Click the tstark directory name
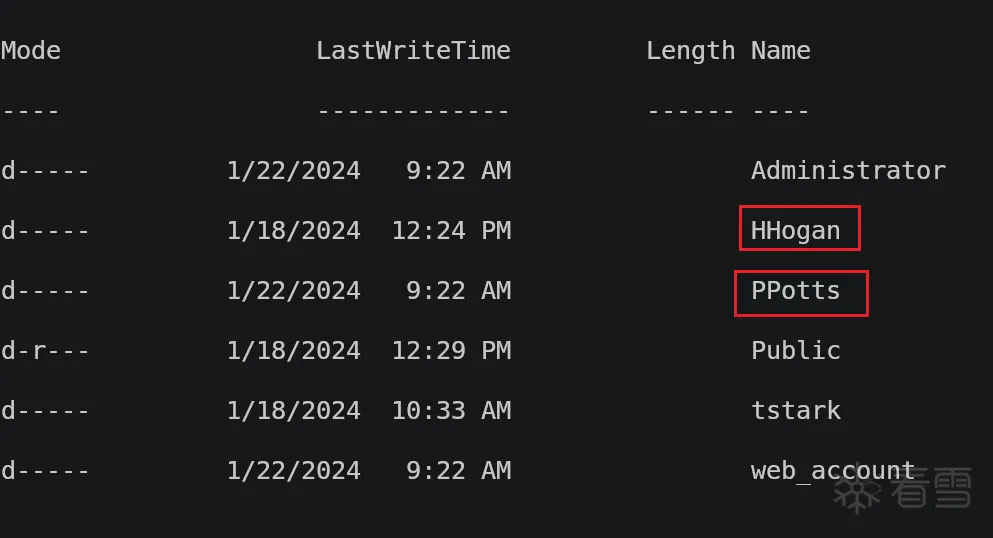This screenshot has width=993, height=538. coord(795,410)
